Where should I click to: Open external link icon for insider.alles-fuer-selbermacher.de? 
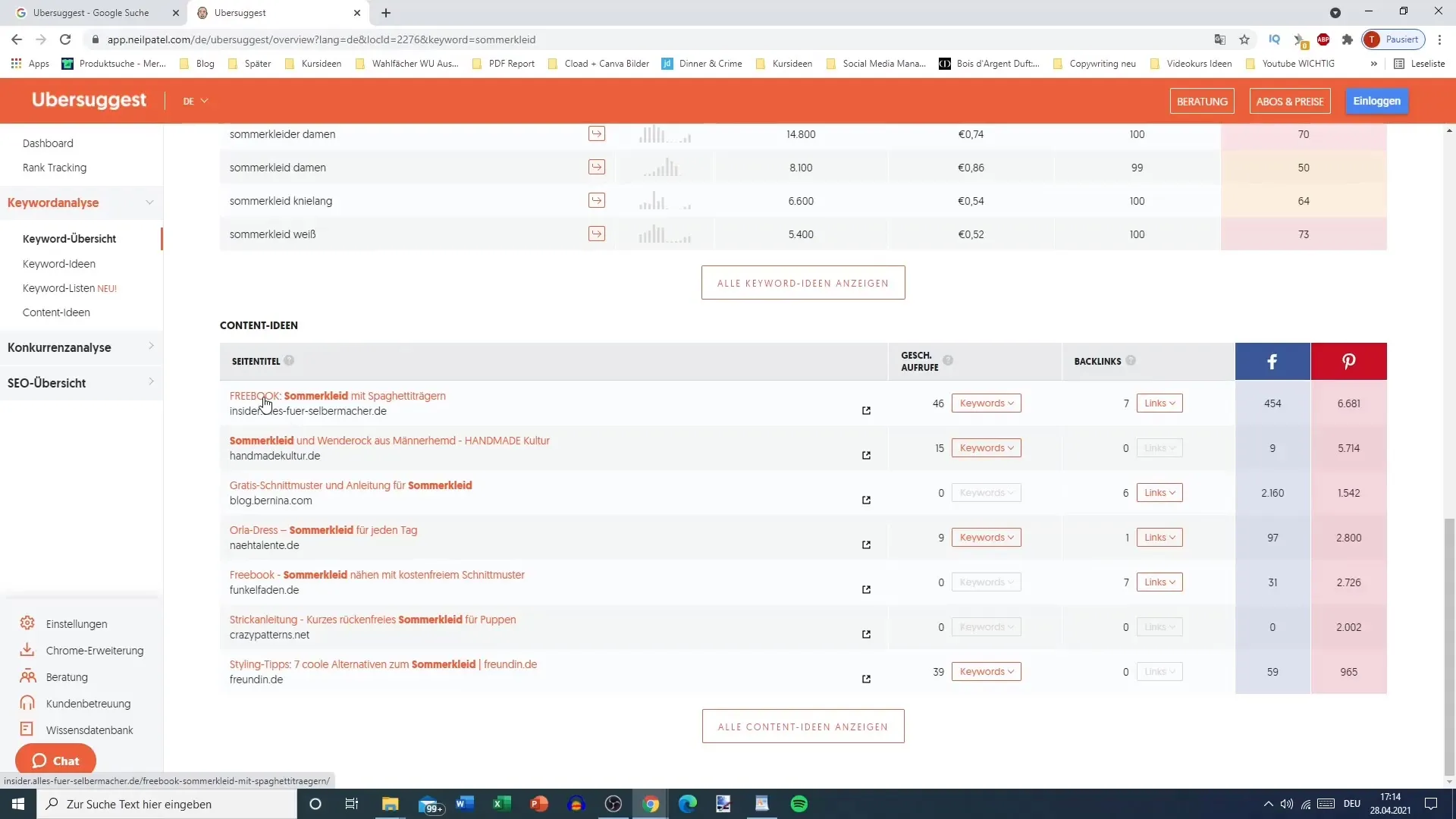point(866,411)
